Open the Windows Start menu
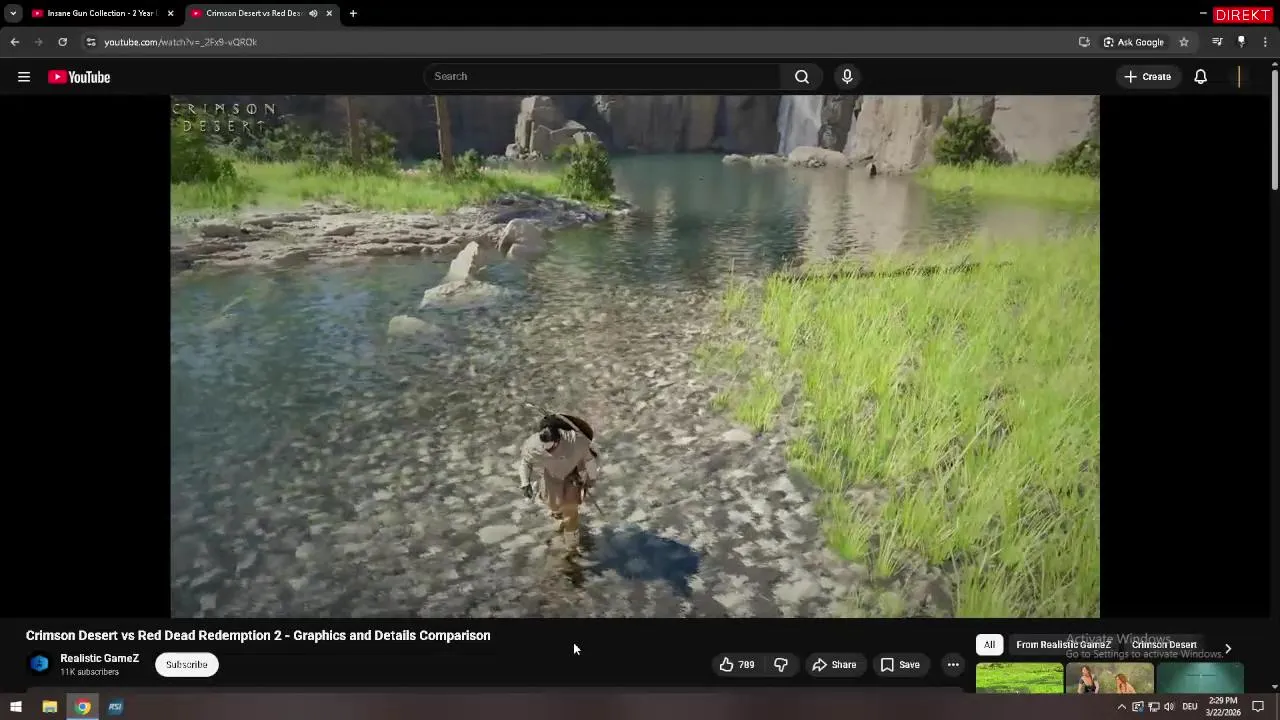This screenshot has width=1280, height=720. [x=15, y=707]
